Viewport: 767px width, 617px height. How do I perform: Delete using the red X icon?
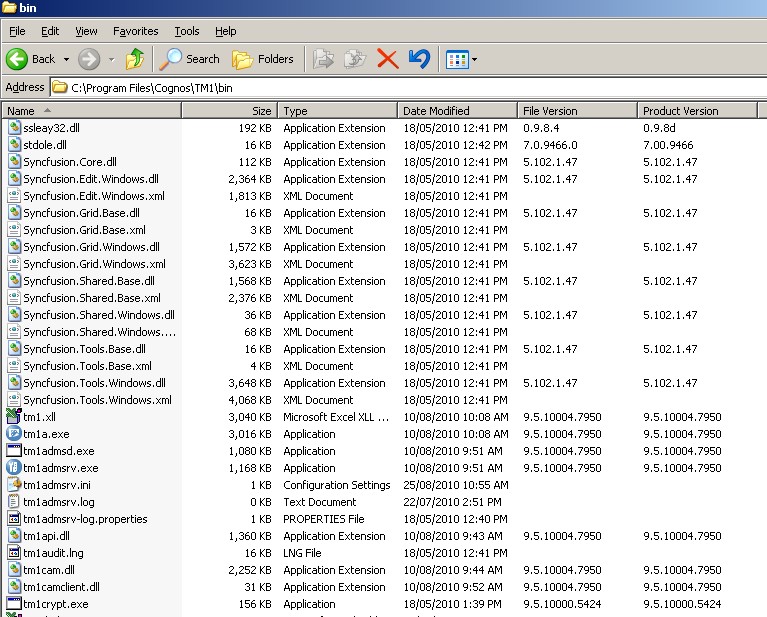[388, 59]
